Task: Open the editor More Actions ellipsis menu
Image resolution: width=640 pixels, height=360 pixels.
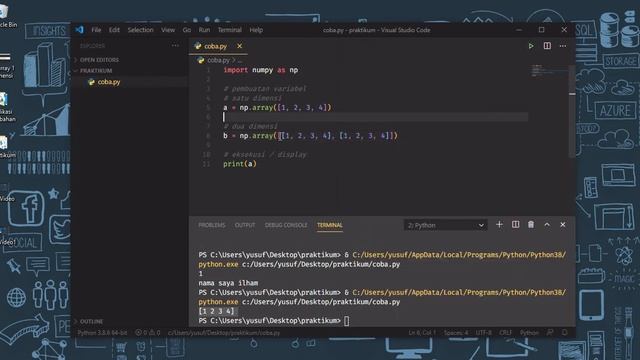Action: point(563,46)
